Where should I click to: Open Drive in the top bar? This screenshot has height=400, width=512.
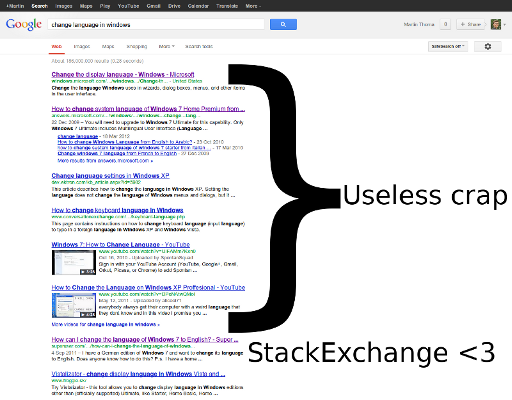coord(174,6)
